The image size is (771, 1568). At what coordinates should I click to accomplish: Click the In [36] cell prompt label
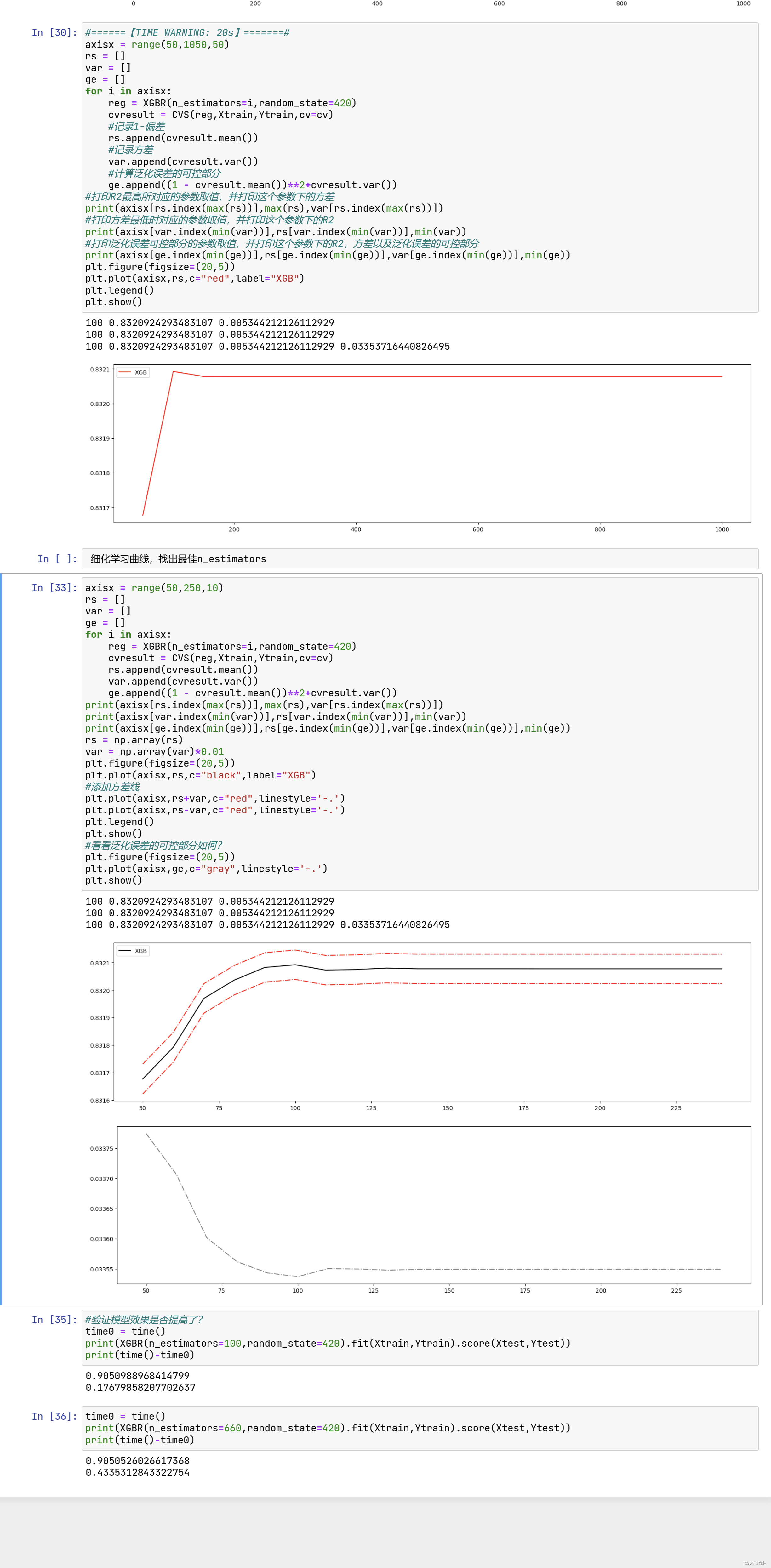54,1417
